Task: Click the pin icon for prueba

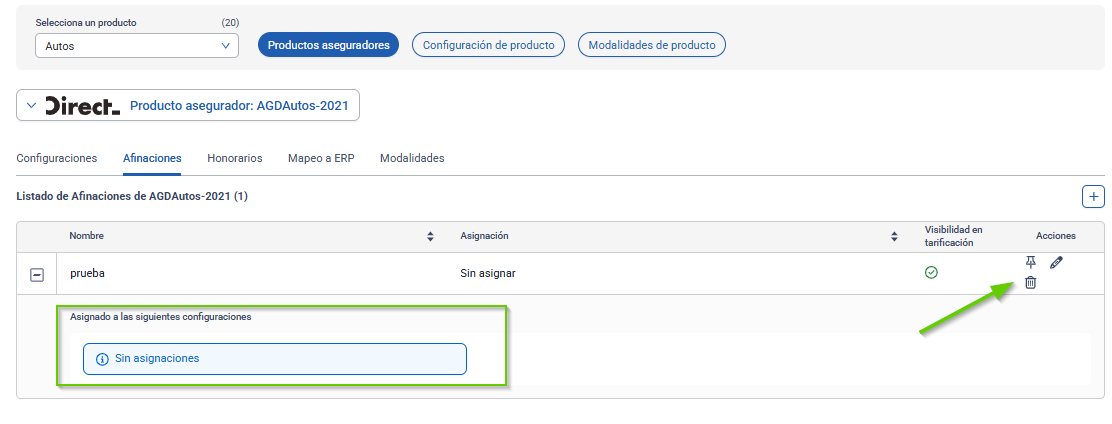Action: (1030, 262)
